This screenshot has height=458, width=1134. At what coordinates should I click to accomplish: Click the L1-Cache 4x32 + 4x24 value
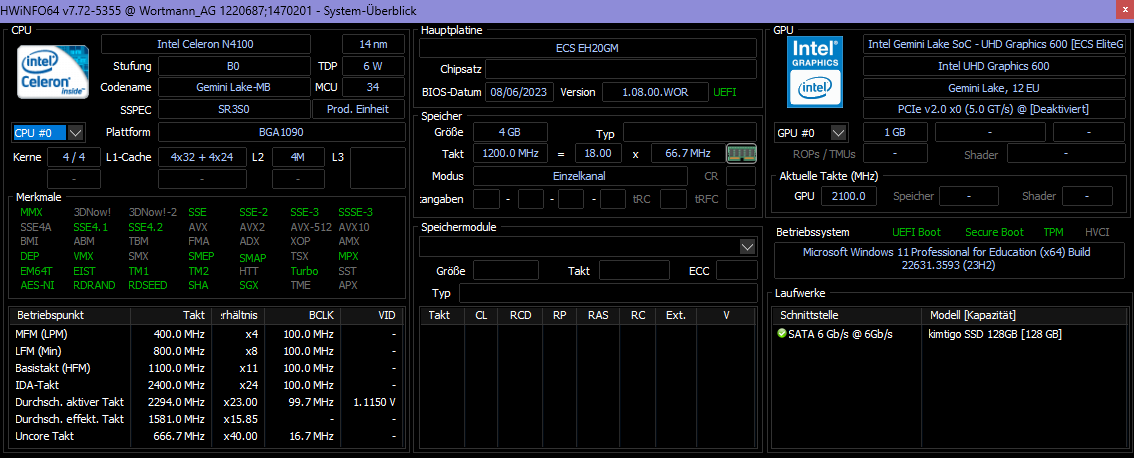202,157
